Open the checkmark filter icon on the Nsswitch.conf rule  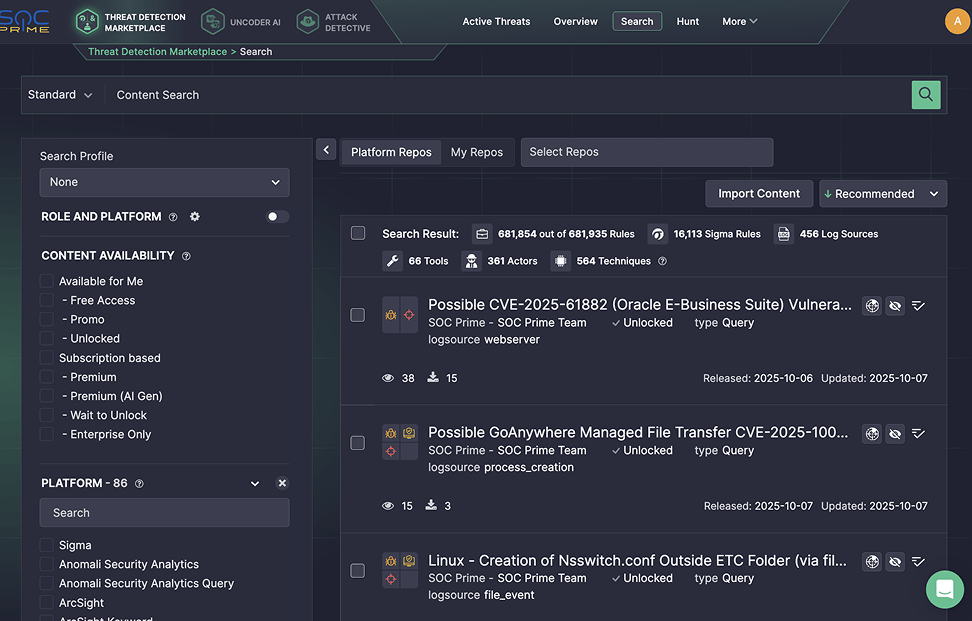pos(919,562)
